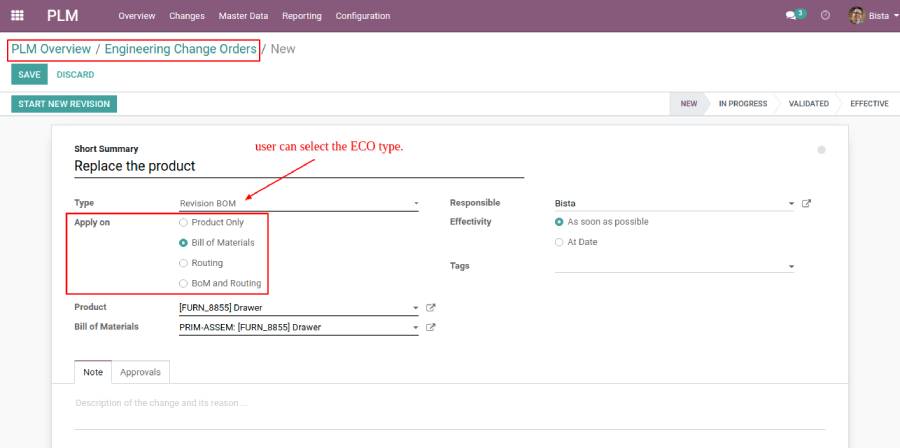Expand the Tags dropdown

[x=791, y=267]
